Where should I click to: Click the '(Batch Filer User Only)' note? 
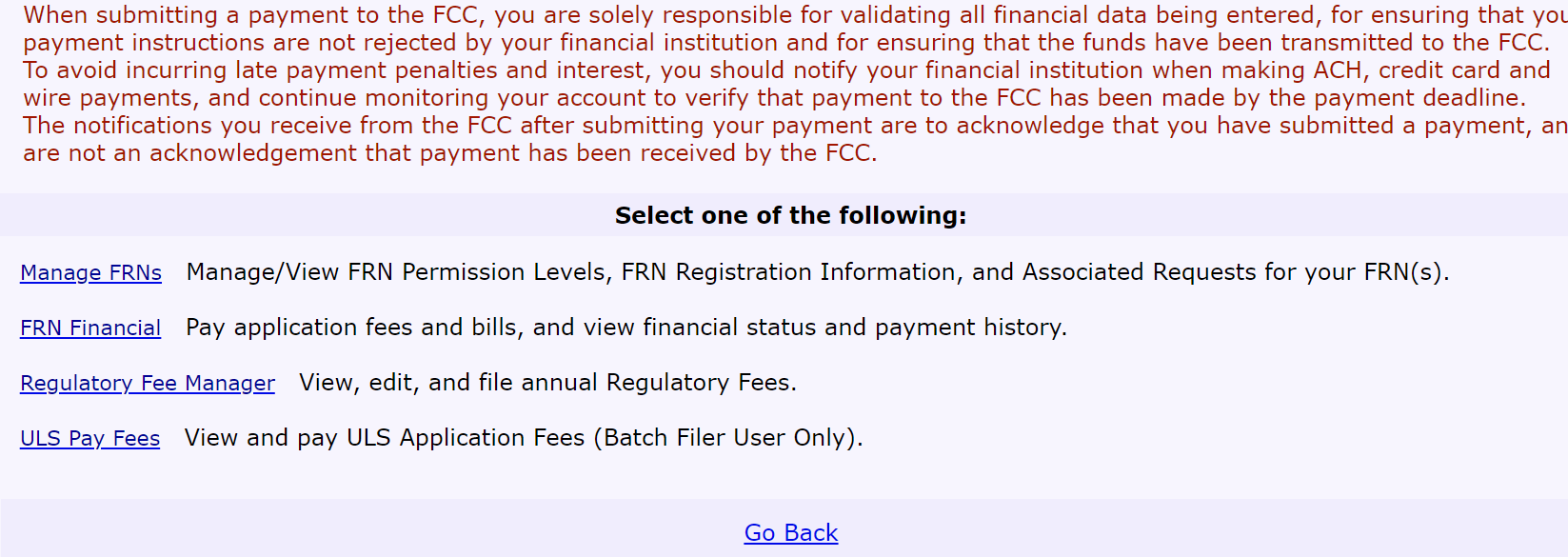click(733, 438)
